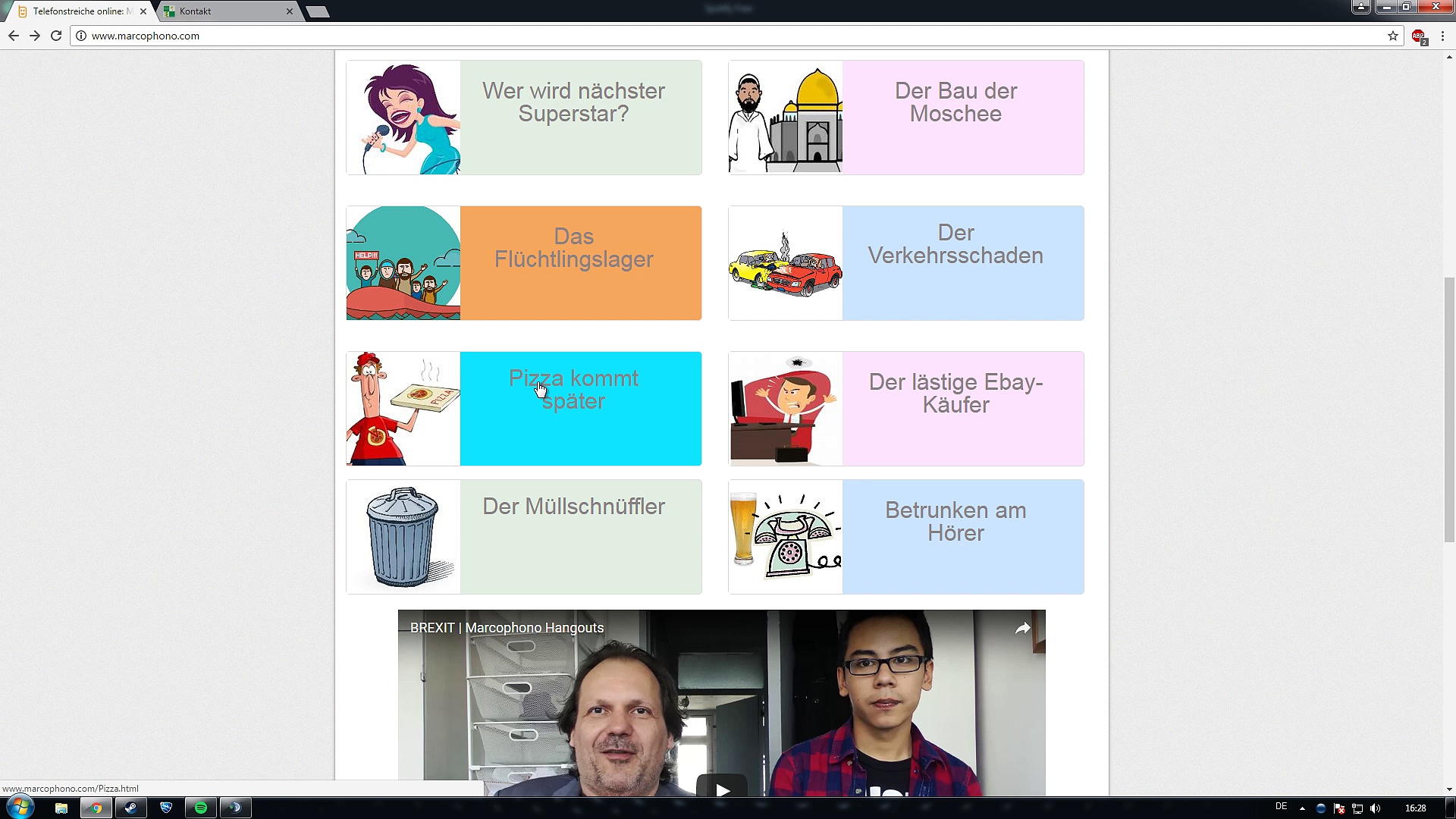
Task: Click the singing woman Superstar thumbnail
Action: pos(403,118)
